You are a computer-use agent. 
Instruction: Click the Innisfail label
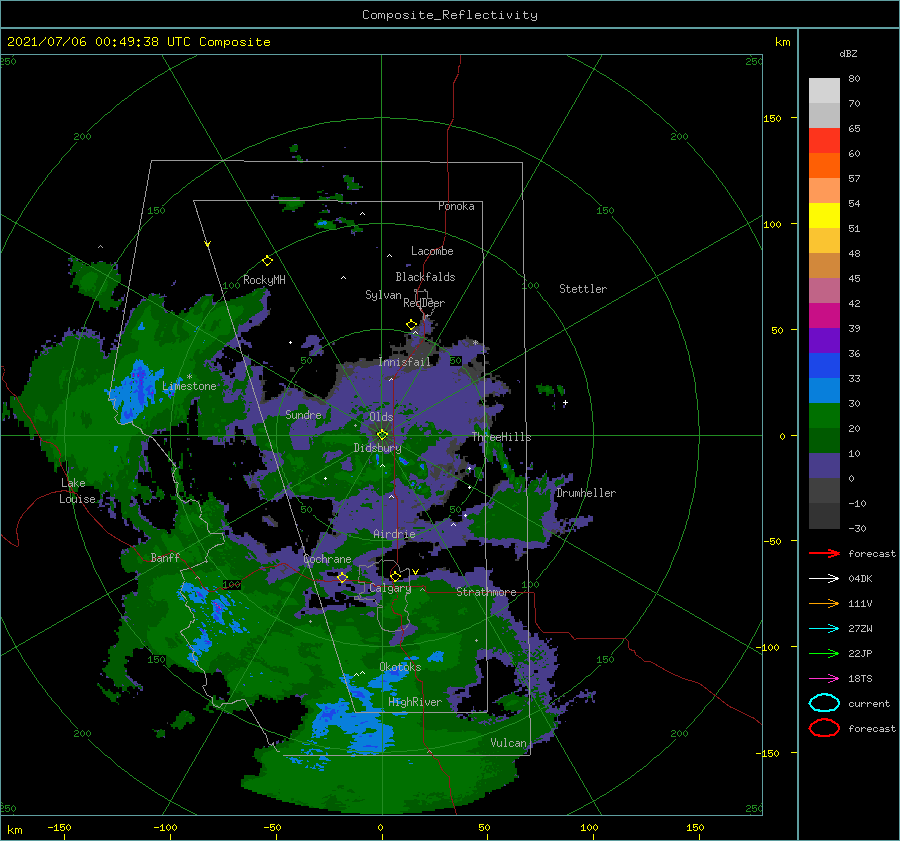coord(405,362)
